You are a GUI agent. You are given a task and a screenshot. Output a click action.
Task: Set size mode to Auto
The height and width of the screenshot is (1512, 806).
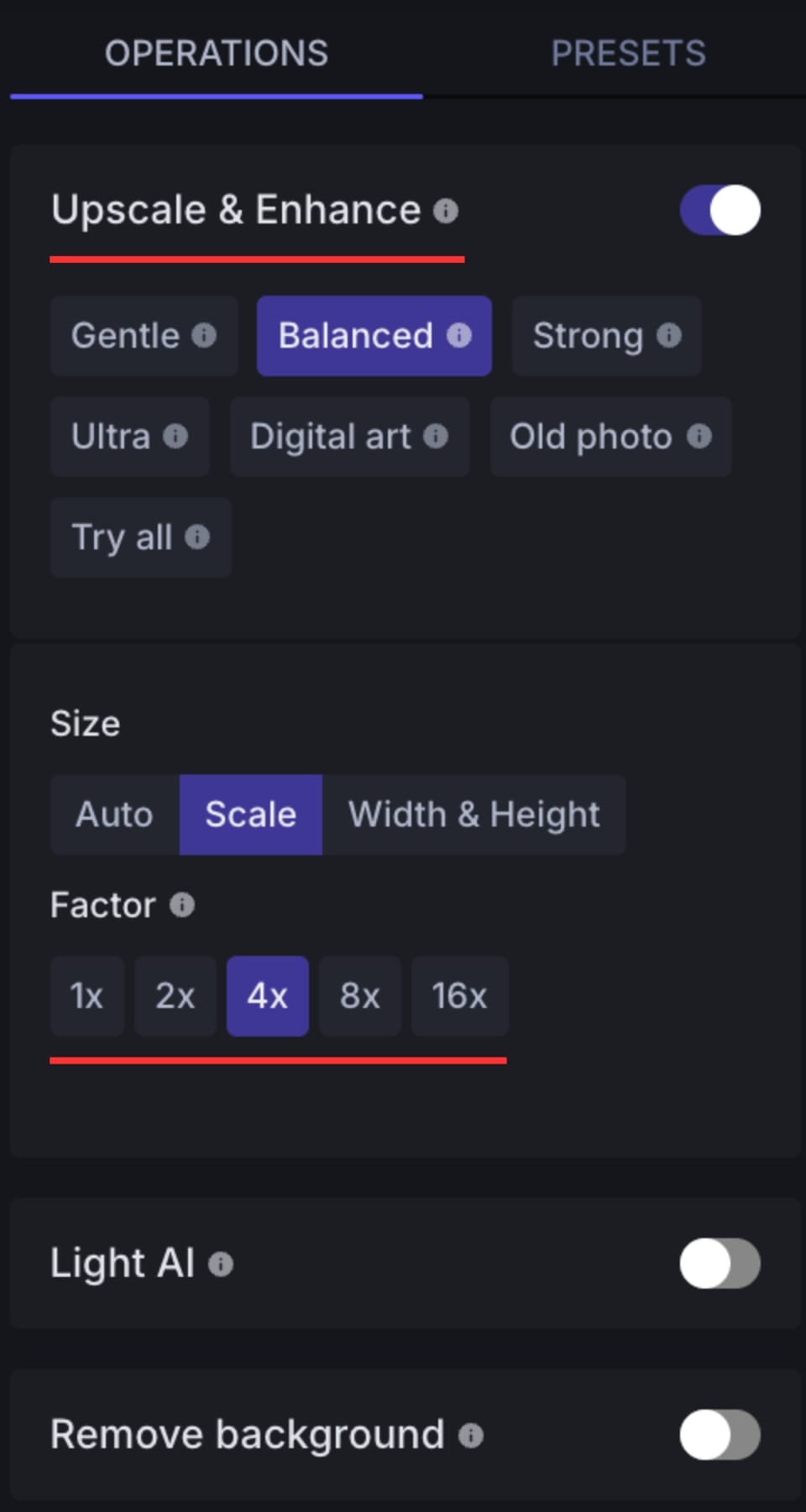click(114, 813)
